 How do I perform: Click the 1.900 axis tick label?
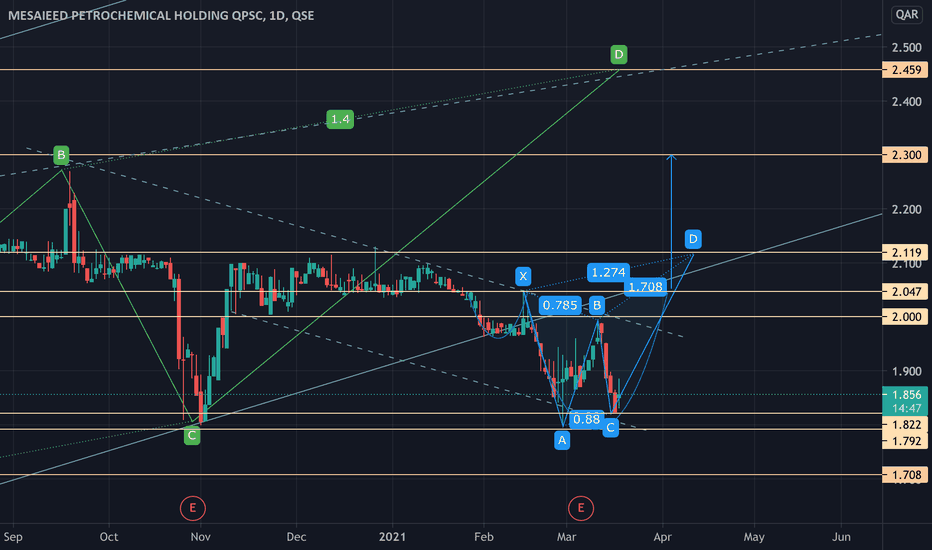point(906,371)
